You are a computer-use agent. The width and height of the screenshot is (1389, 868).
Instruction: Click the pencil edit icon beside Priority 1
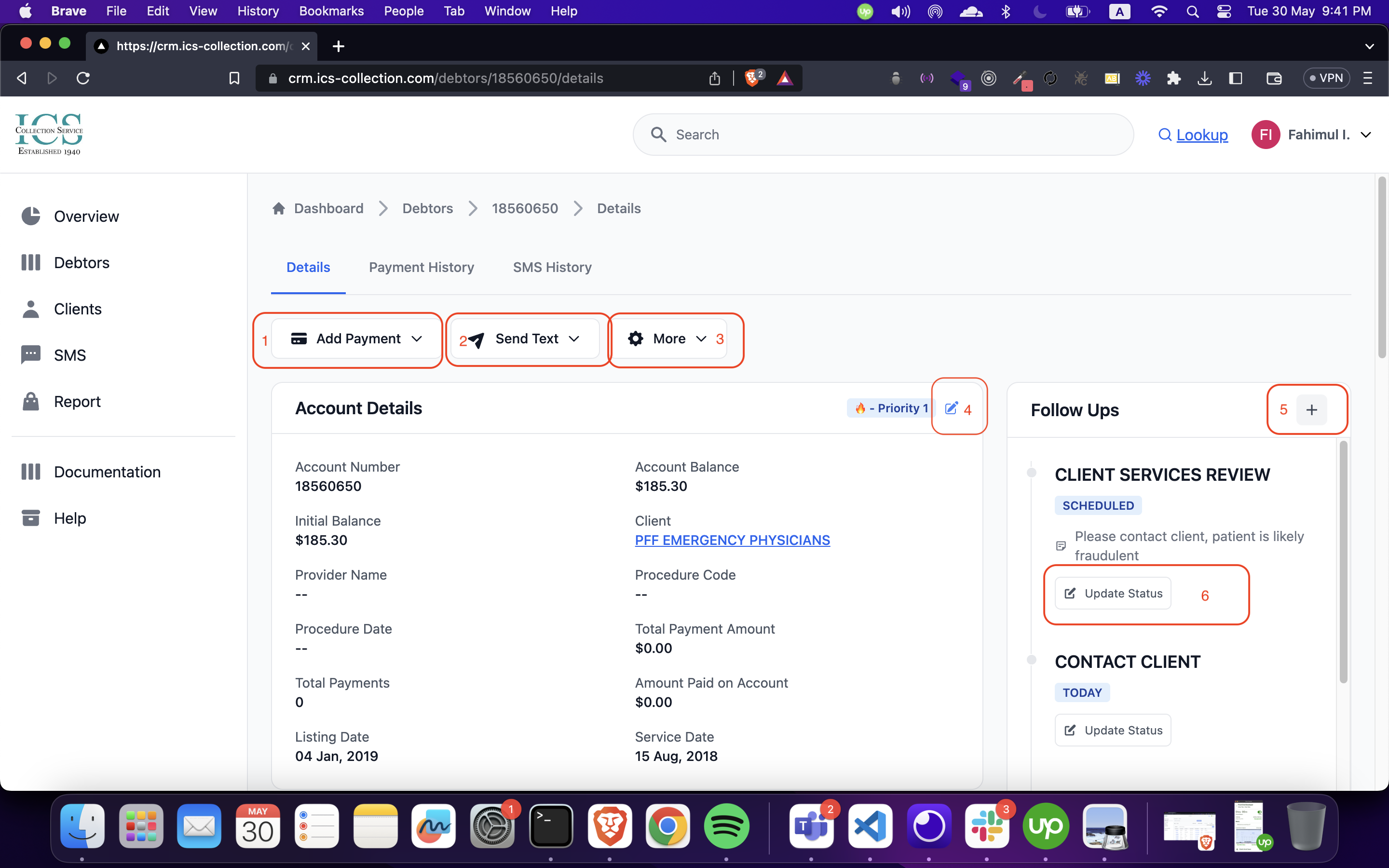click(951, 408)
